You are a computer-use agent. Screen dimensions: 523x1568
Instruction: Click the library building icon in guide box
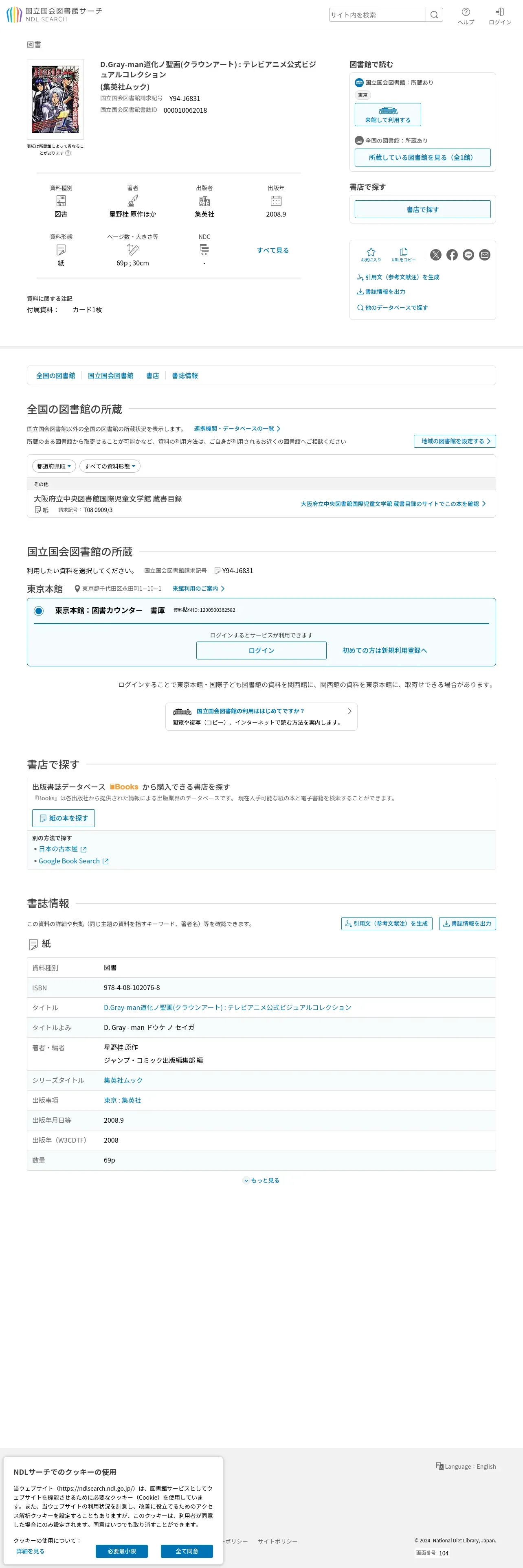(x=182, y=711)
